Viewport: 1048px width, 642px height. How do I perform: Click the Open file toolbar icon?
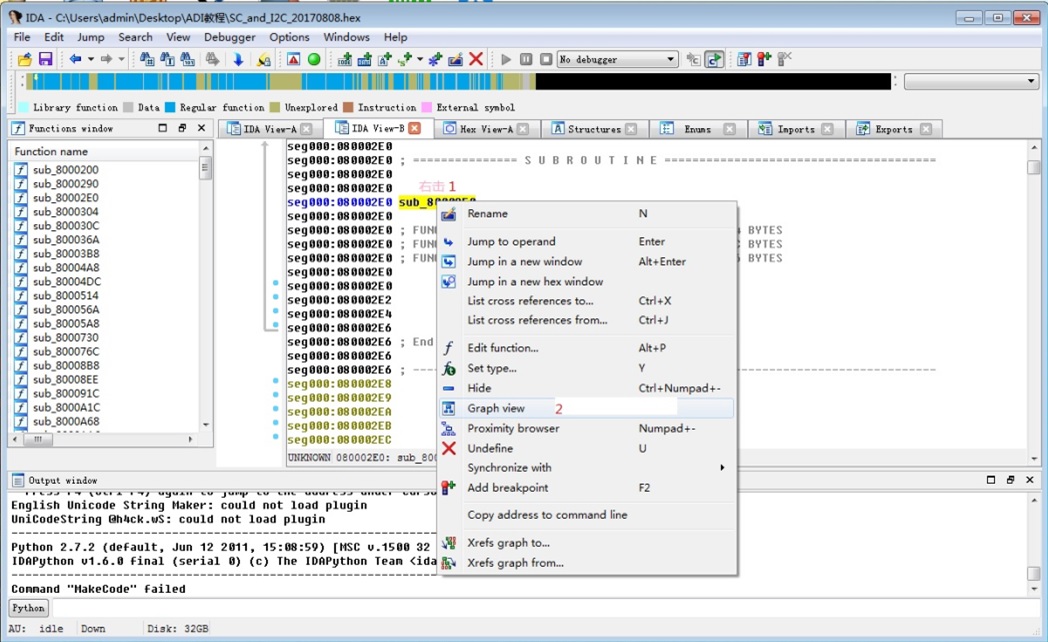click(25, 59)
